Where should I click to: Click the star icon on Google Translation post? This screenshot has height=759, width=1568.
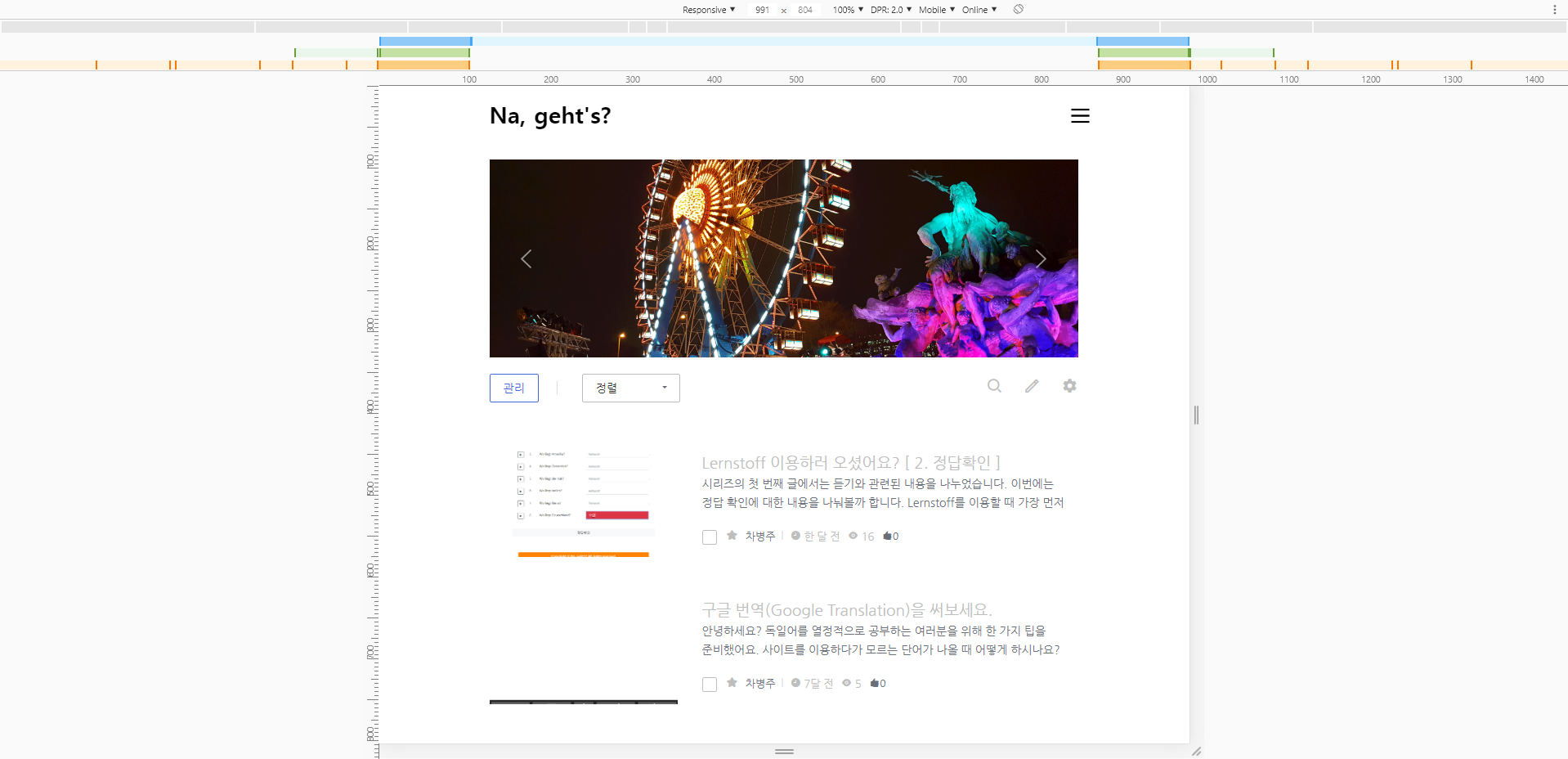pos(732,683)
